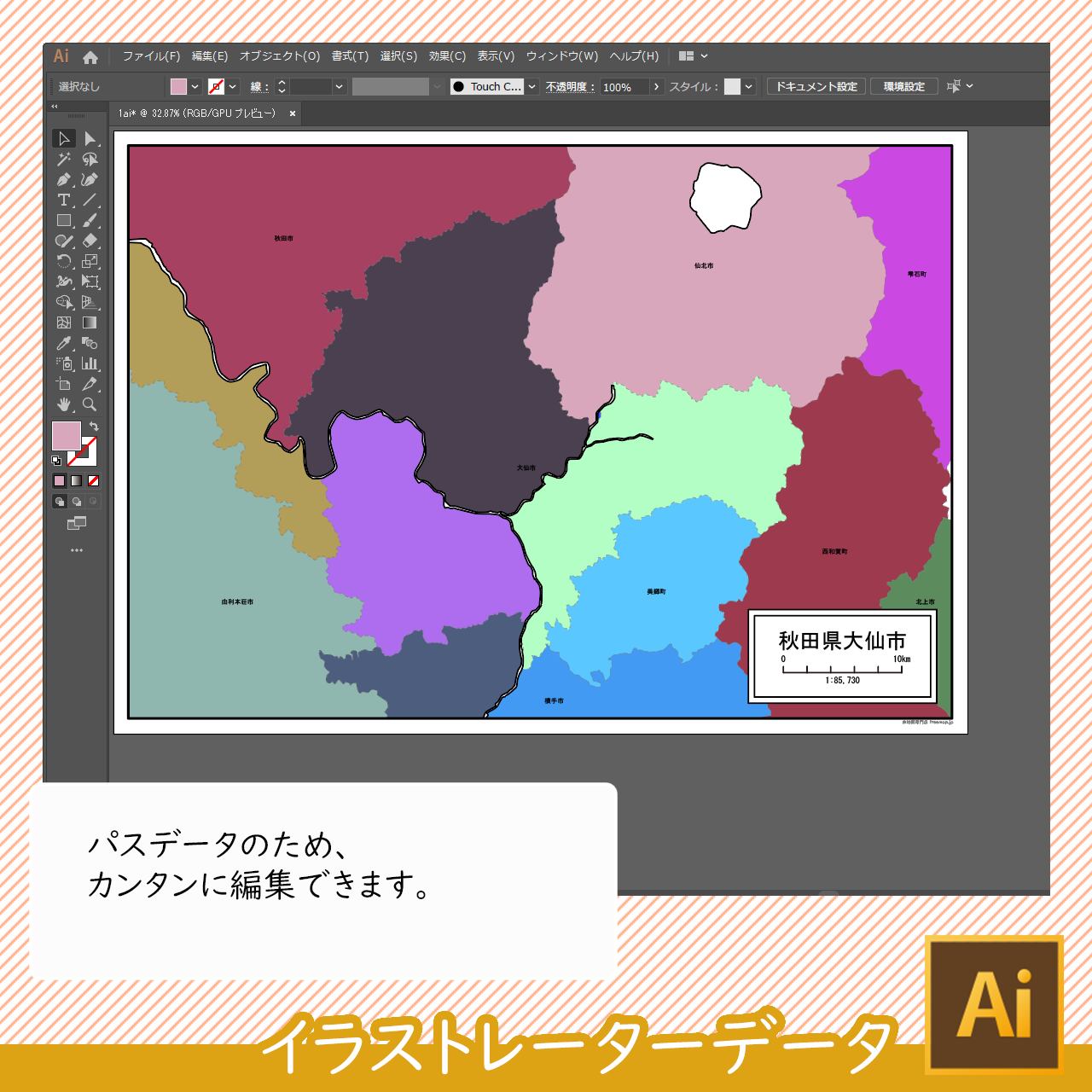Open the 編集(E) menu
This screenshot has height=1092, width=1092.
coord(210,56)
